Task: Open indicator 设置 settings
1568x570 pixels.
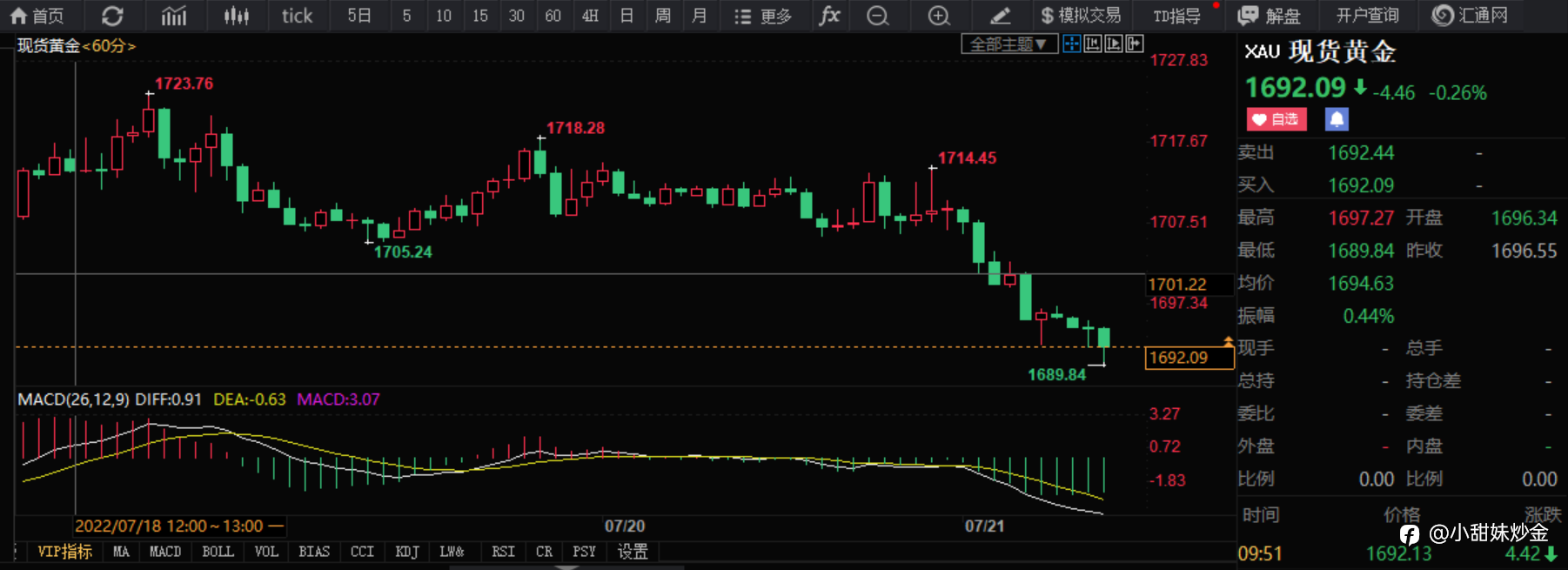Action: point(633,552)
